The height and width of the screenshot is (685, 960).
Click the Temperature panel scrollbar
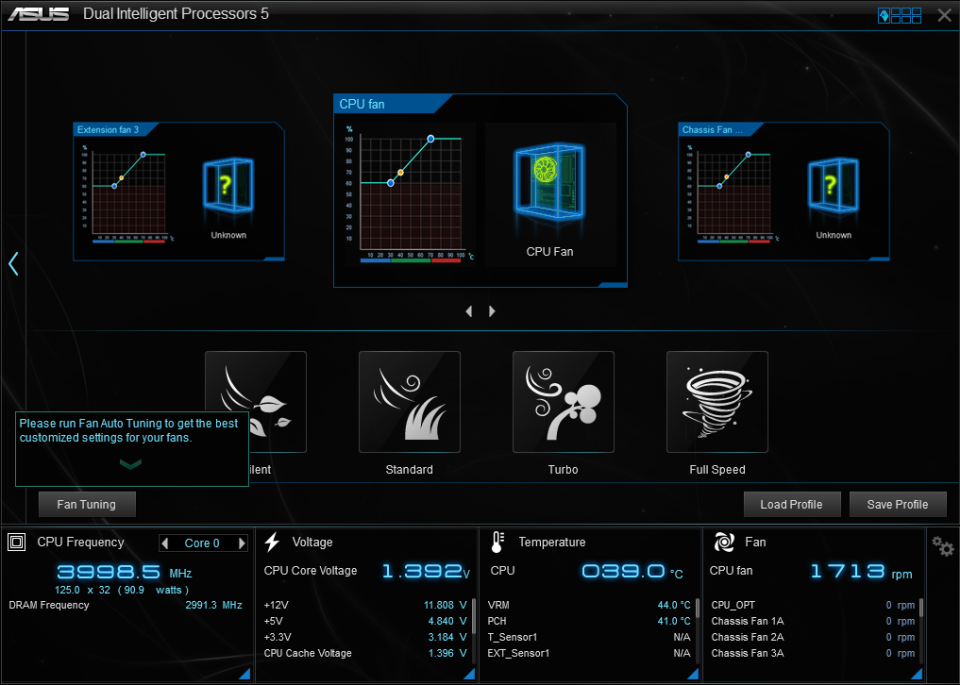[x=697, y=629]
